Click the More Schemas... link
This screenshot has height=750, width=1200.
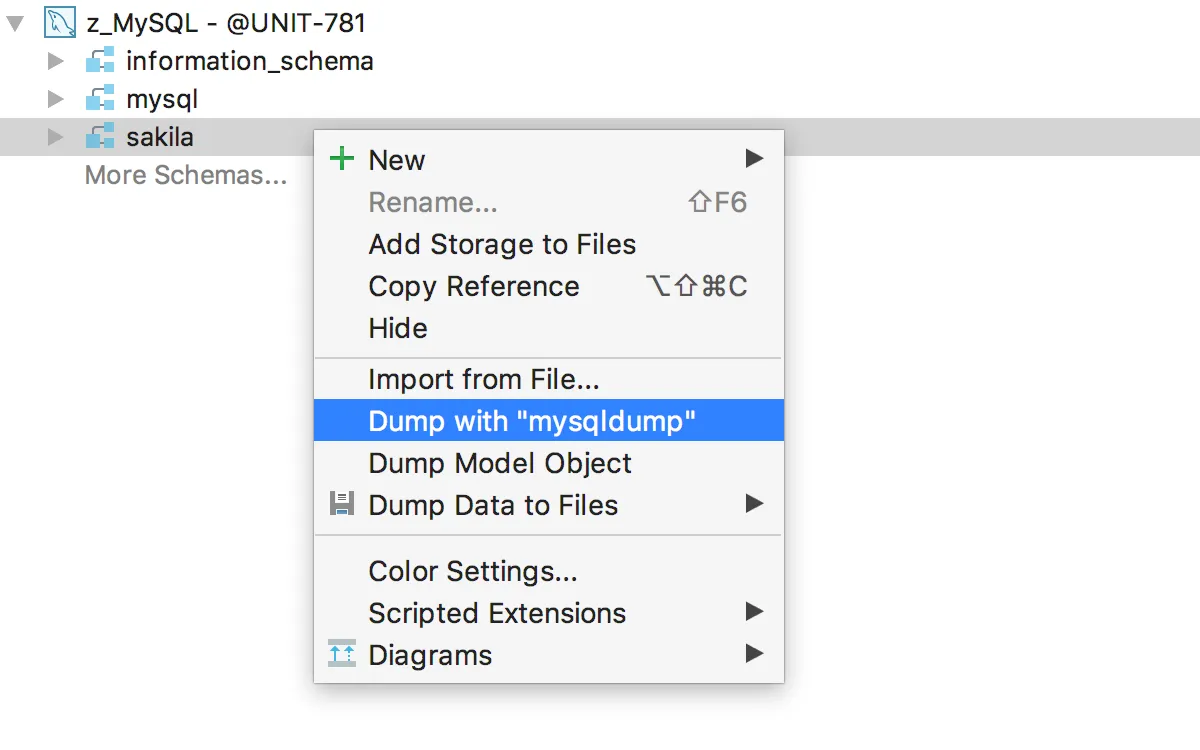pyautogui.click(x=185, y=176)
